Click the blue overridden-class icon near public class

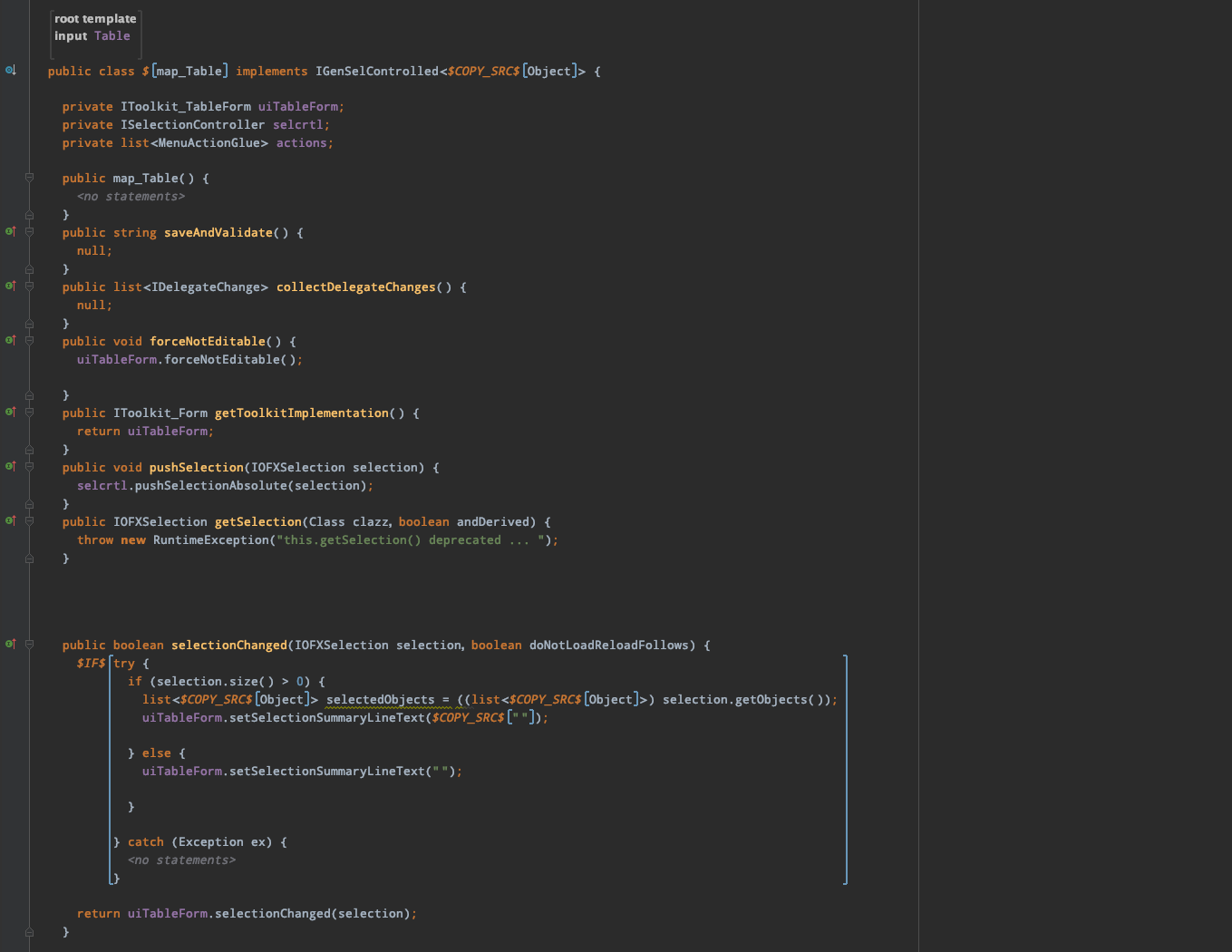click(x=10, y=70)
